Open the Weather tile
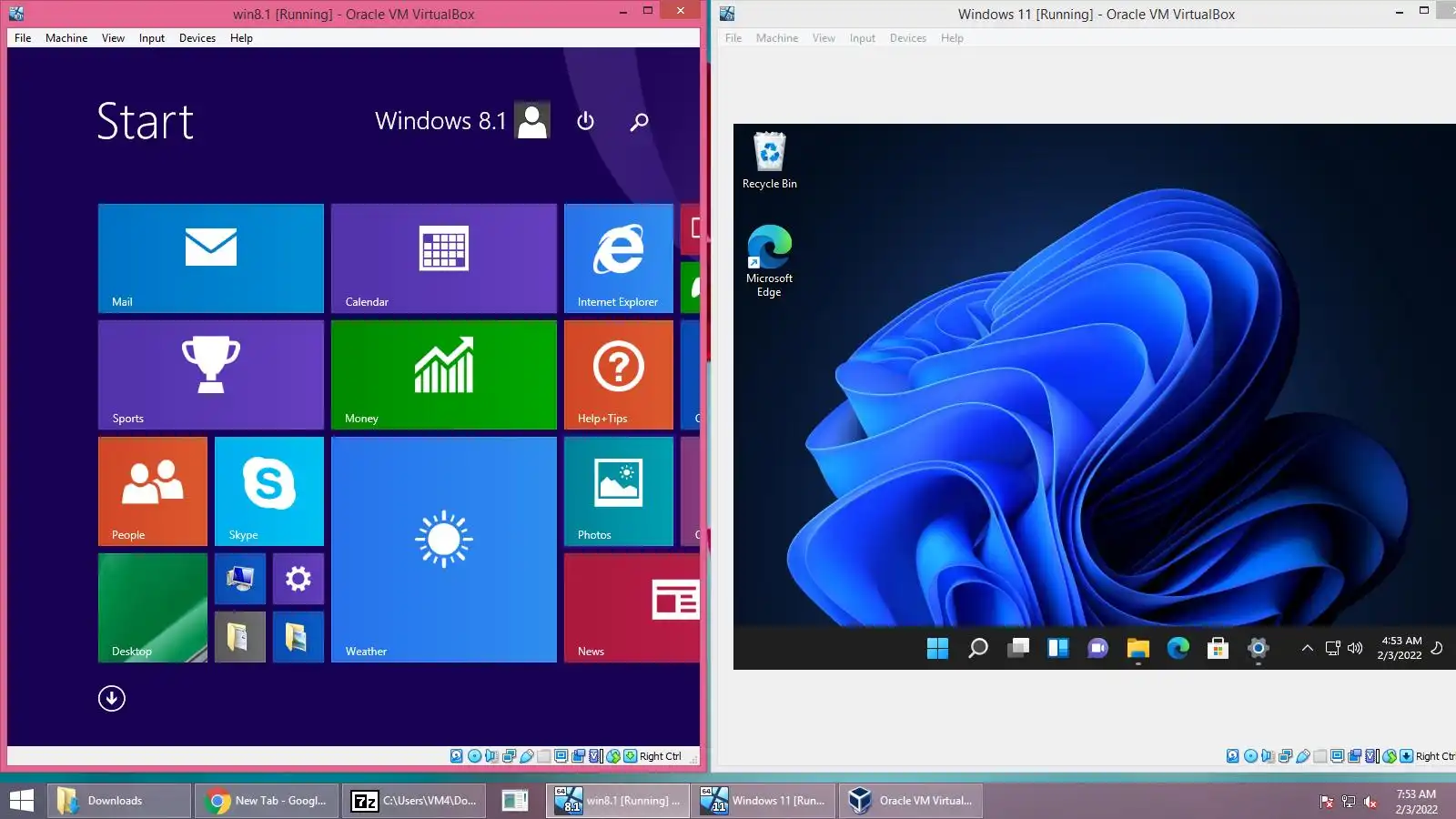This screenshot has height=819, width=1456. (x=444, y=550)
